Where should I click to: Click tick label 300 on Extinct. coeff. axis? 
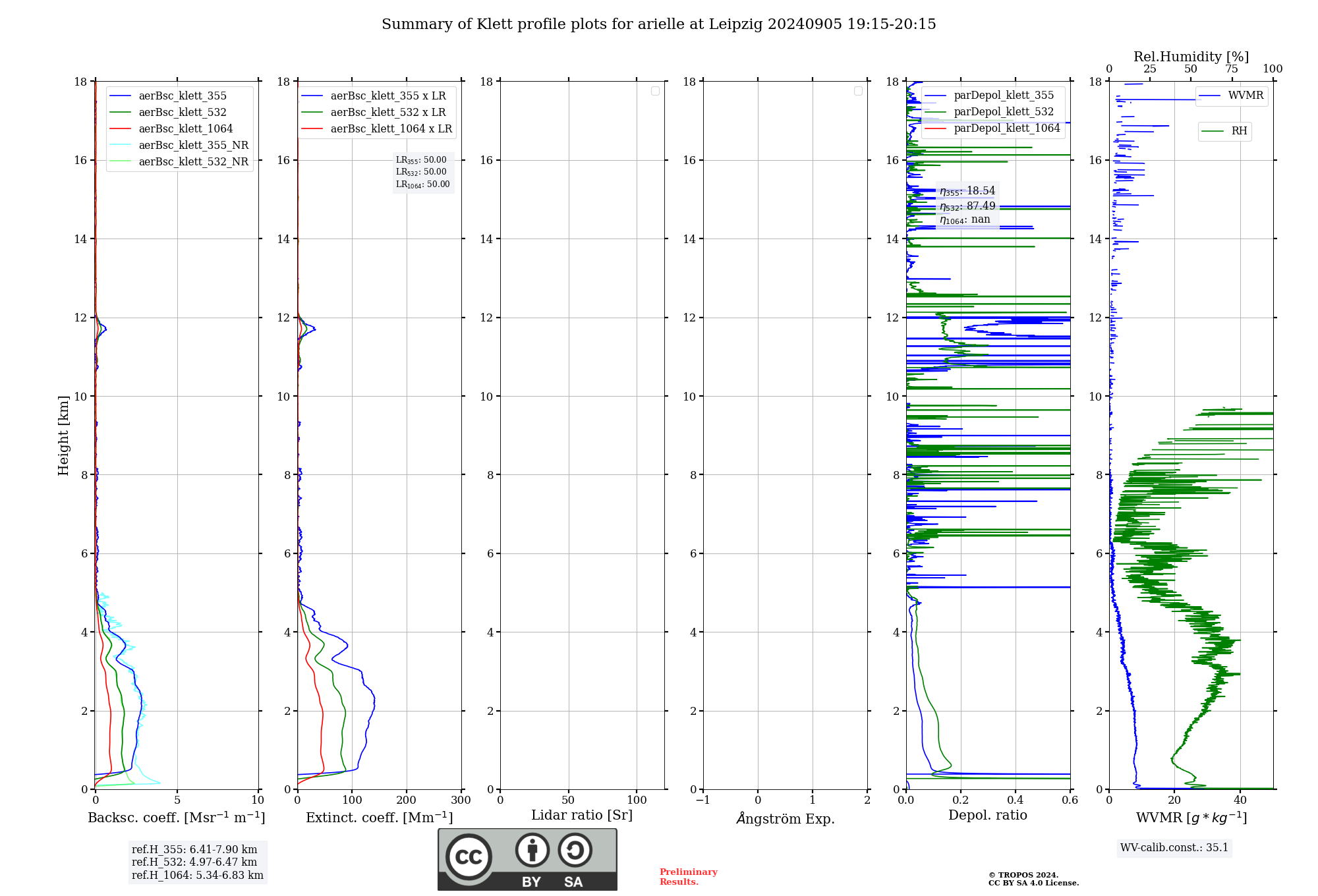(x=461, y=800)
